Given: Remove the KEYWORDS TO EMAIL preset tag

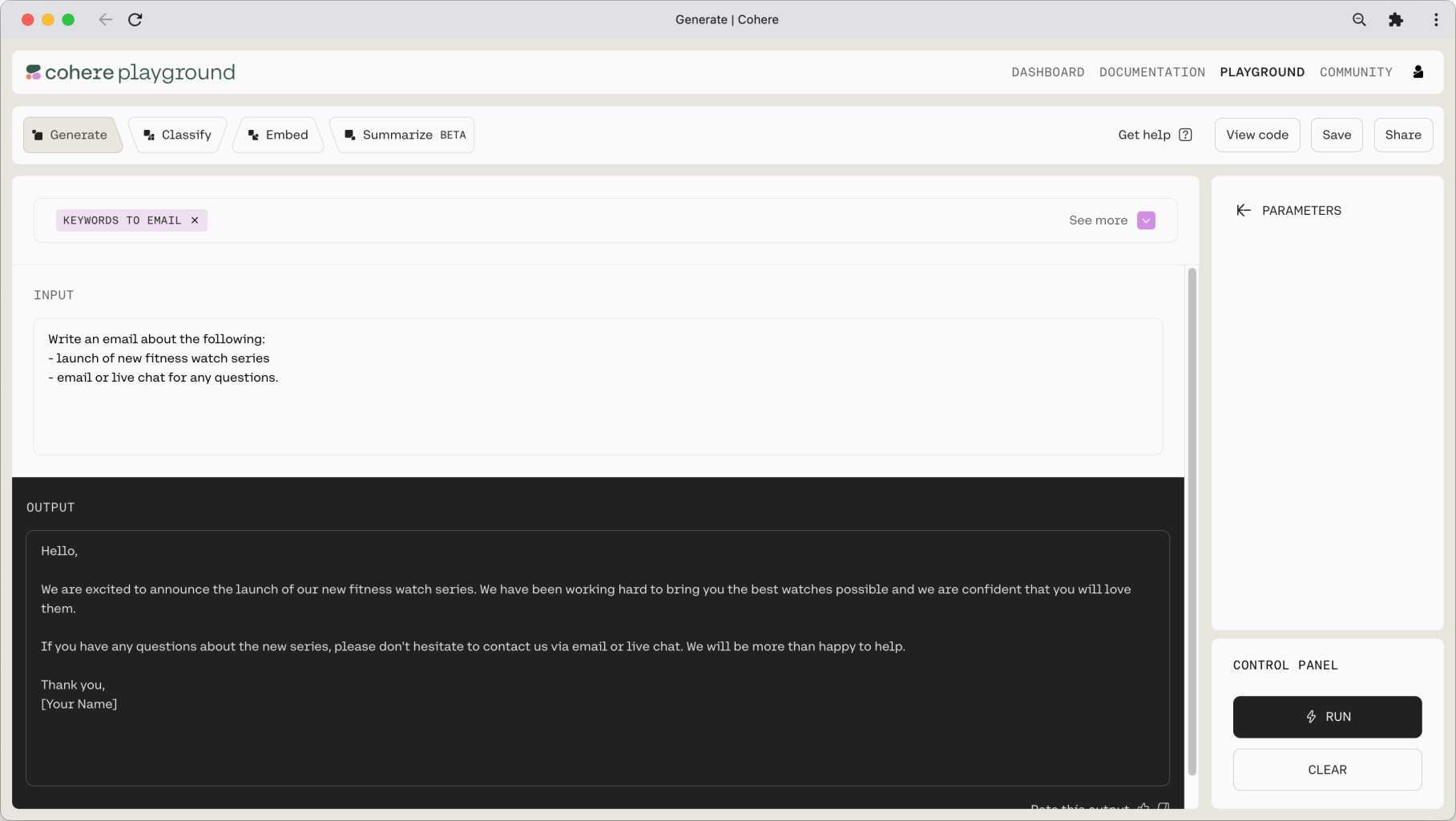Looking at the screenshot, I should tap(194, 220).
